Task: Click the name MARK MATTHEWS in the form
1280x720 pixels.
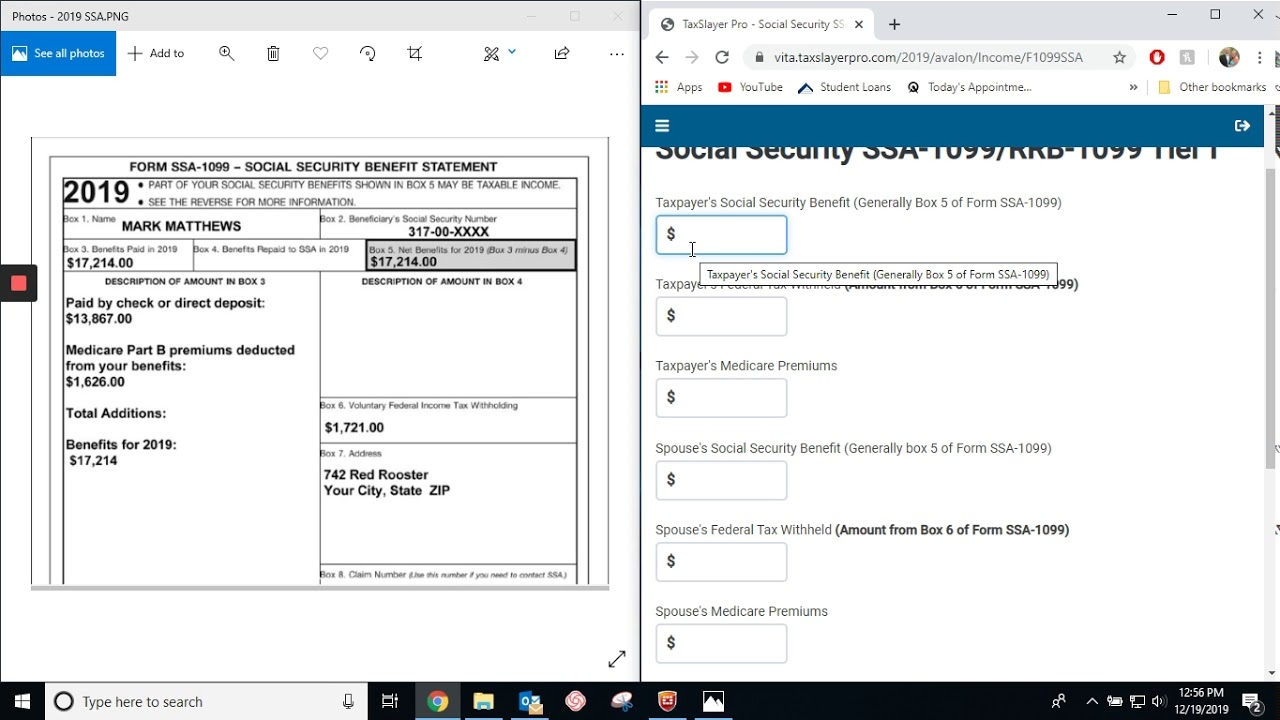Action: (181, 226)
